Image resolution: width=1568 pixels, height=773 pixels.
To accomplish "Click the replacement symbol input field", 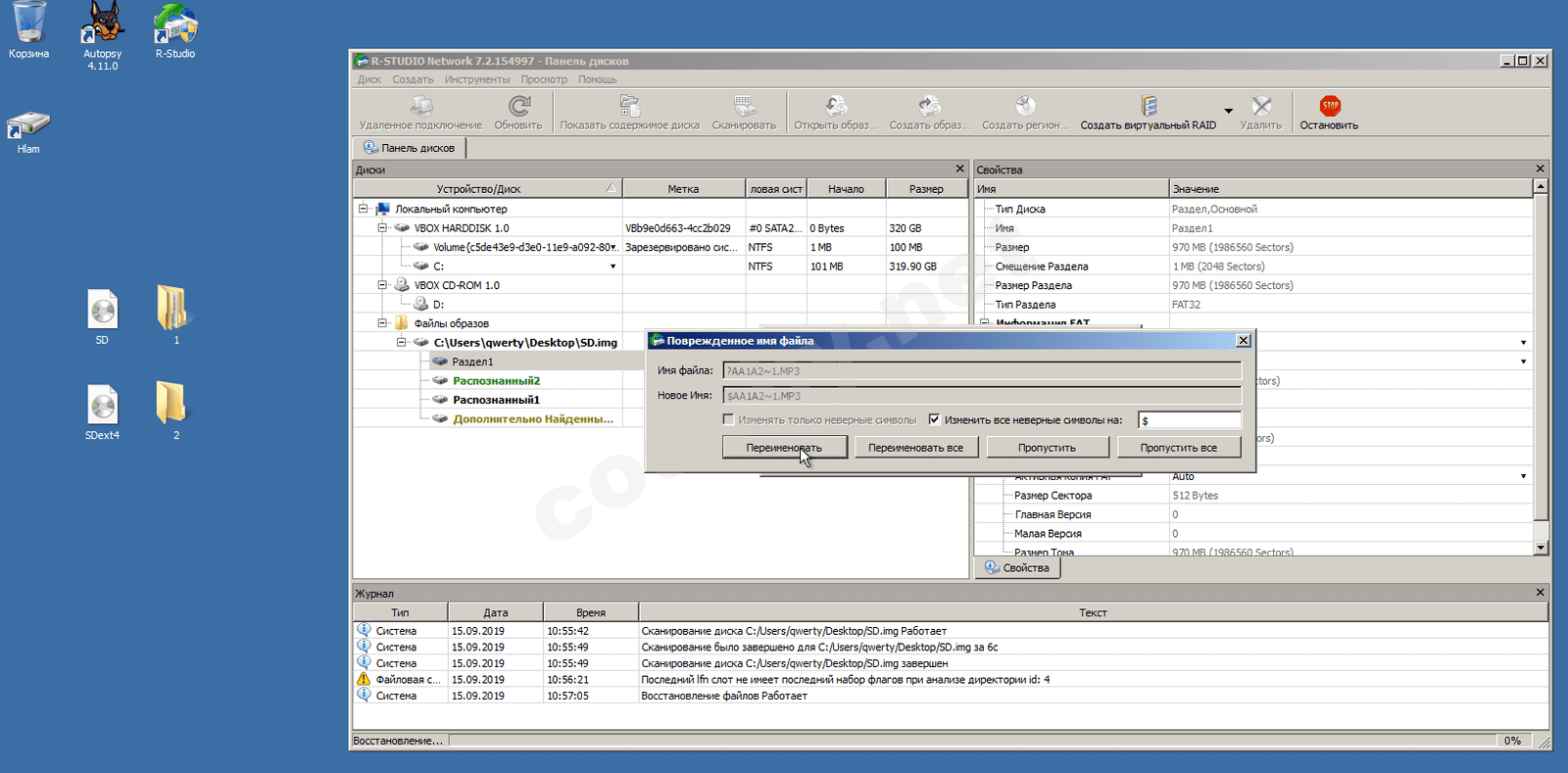I will pos(1189,420).
